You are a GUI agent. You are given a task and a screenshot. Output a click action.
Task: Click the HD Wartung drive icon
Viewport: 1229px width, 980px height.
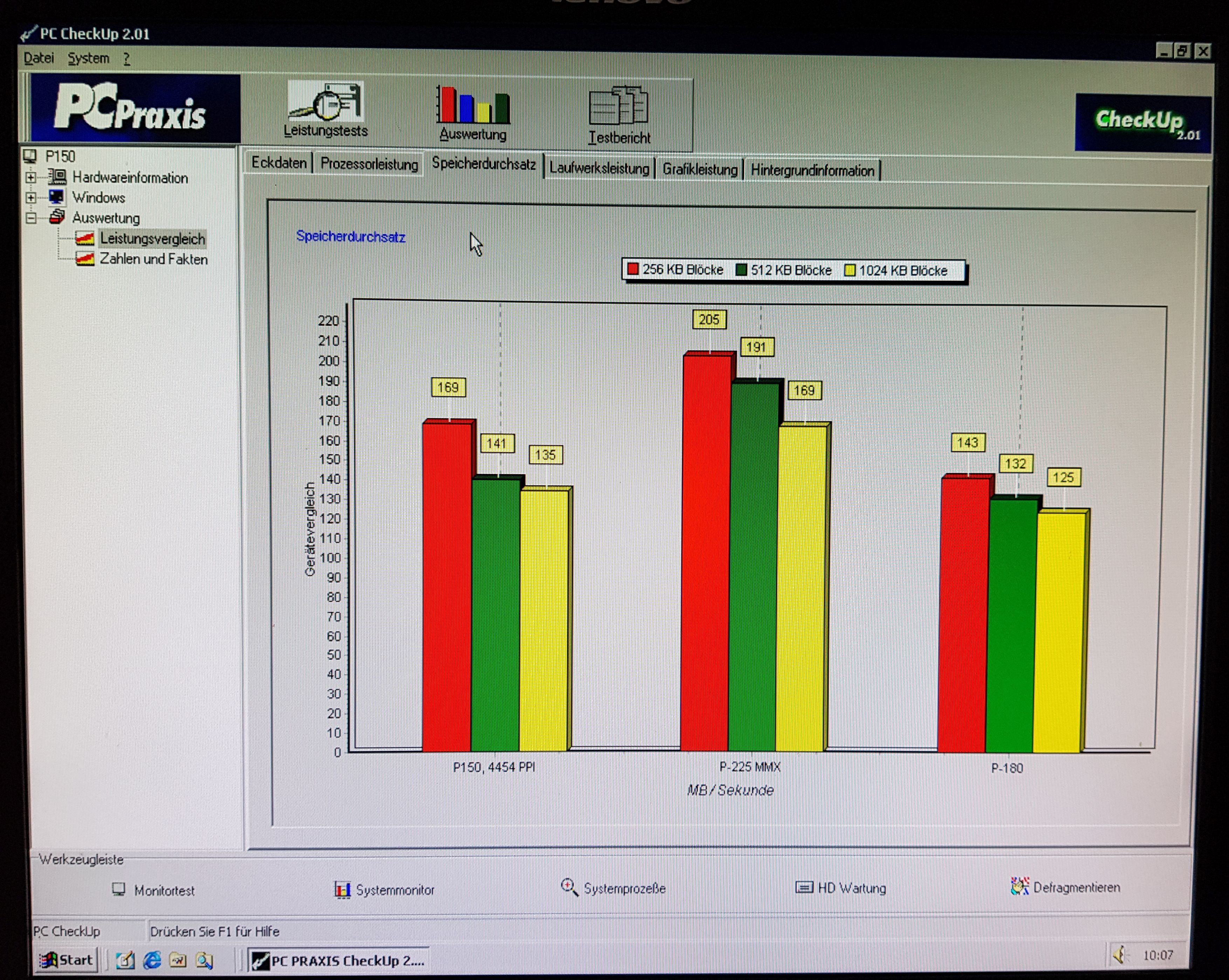click(804, 887)
